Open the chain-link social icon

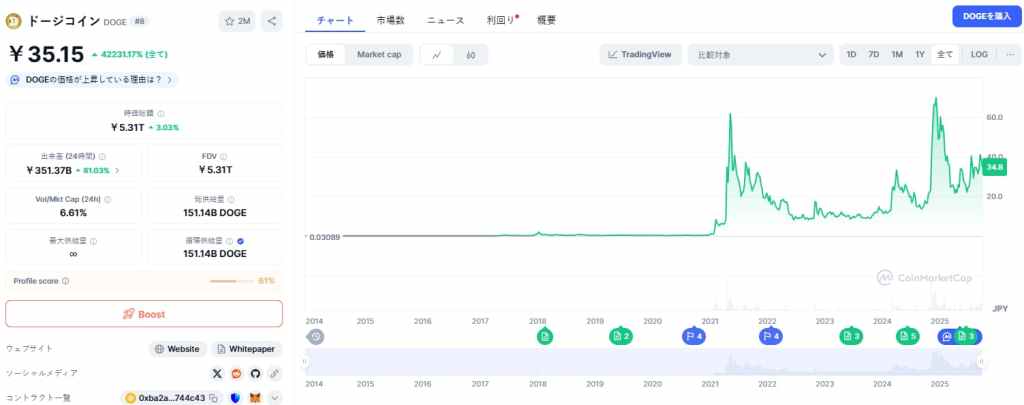[274, 374]
